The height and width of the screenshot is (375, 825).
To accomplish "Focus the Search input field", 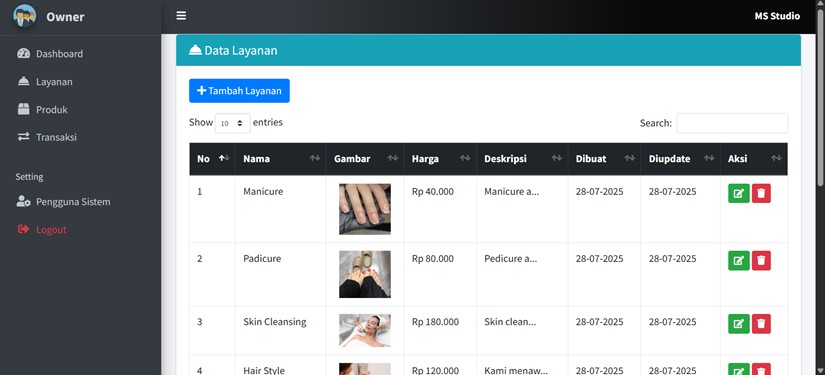I will pyautogui.click(x=732, y=123).
